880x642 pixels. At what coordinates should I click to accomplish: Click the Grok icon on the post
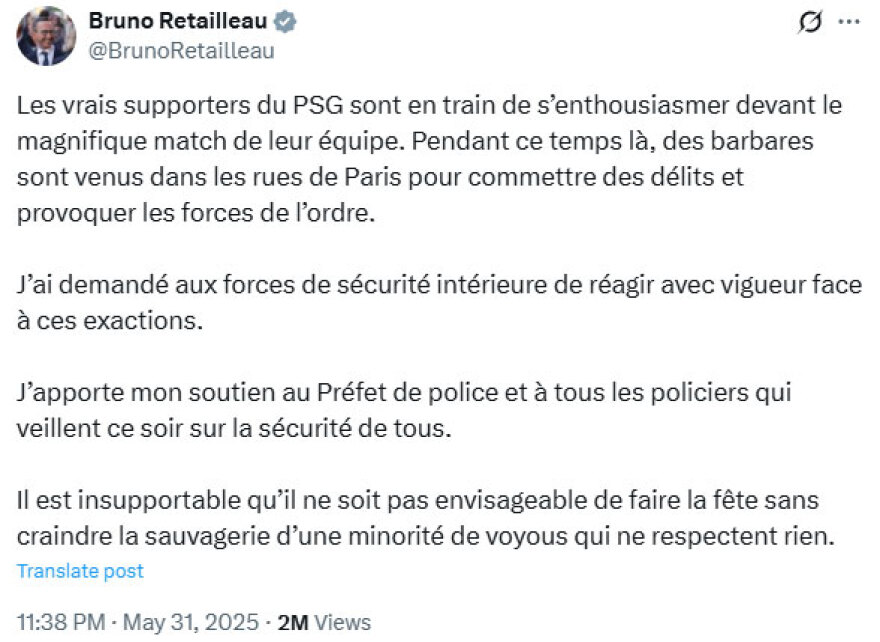[811, 24]
